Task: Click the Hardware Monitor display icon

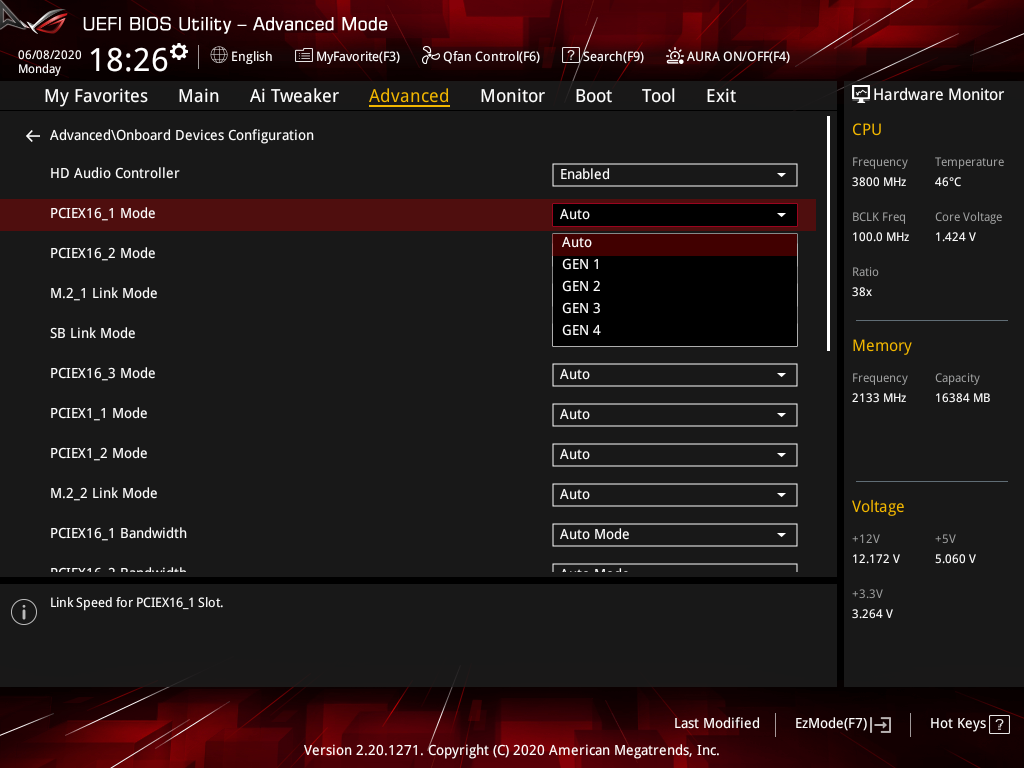Action: pos(861,95)
